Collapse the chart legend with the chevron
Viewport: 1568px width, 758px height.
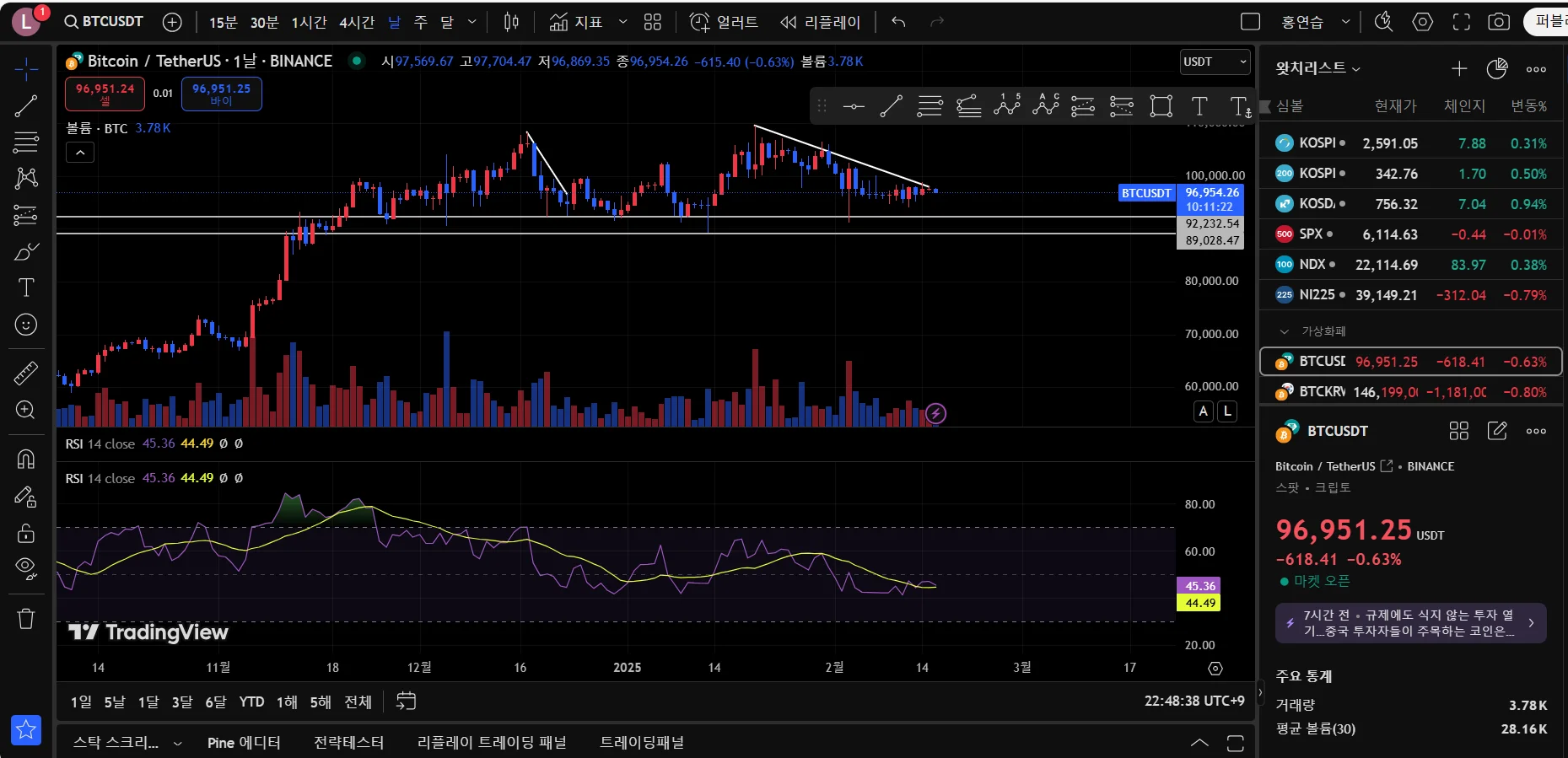(x=80, y=153)
